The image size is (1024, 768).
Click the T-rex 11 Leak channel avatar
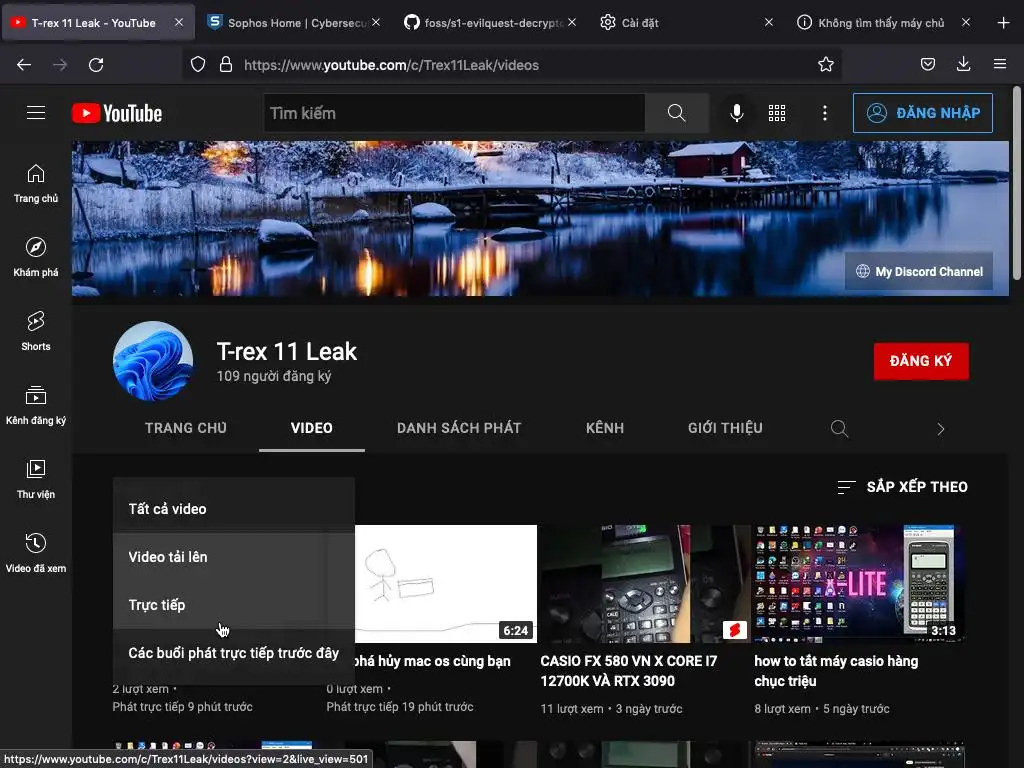[153, 360]
